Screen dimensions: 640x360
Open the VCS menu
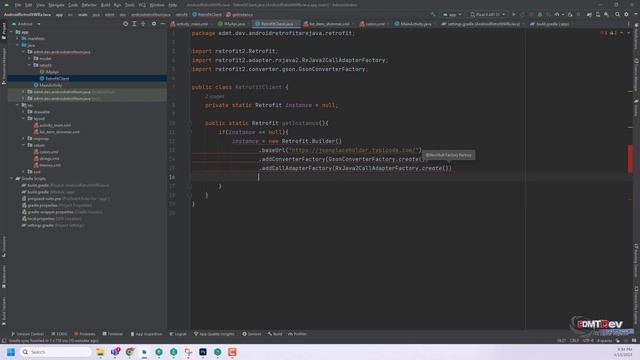[x=142, y=5]
